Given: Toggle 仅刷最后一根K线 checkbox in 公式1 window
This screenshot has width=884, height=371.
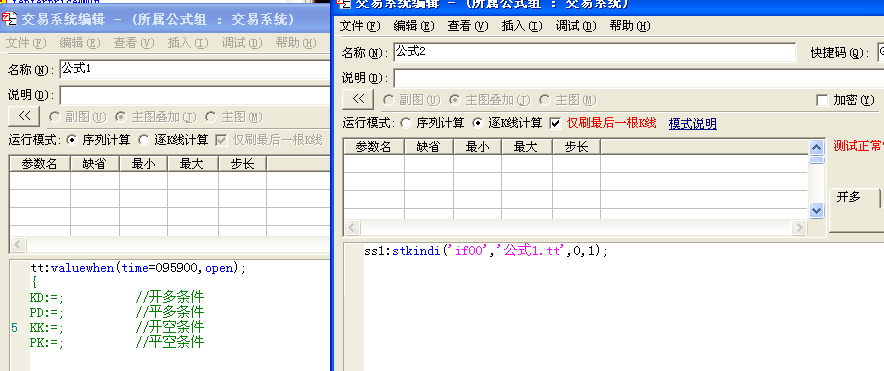Looking at the screenshot, I should click(222, 140).
